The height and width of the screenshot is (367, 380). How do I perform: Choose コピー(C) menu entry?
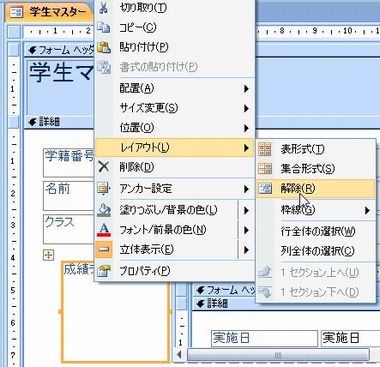pos(175,28)
